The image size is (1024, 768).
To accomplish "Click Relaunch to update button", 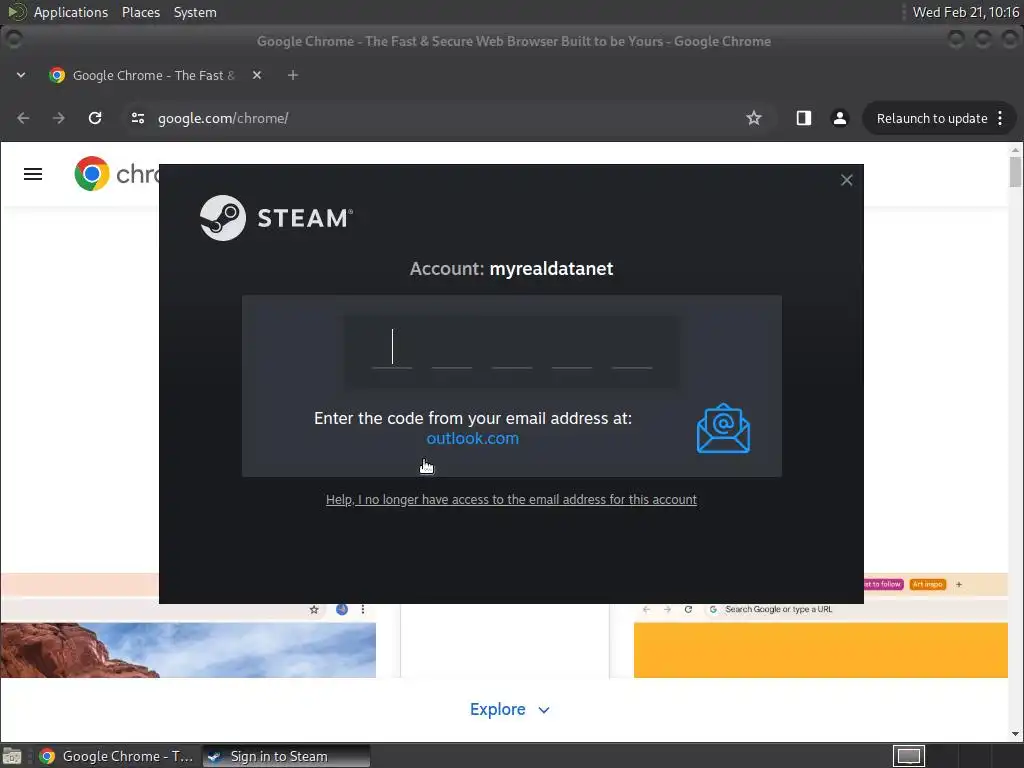I will coord(932,118).
